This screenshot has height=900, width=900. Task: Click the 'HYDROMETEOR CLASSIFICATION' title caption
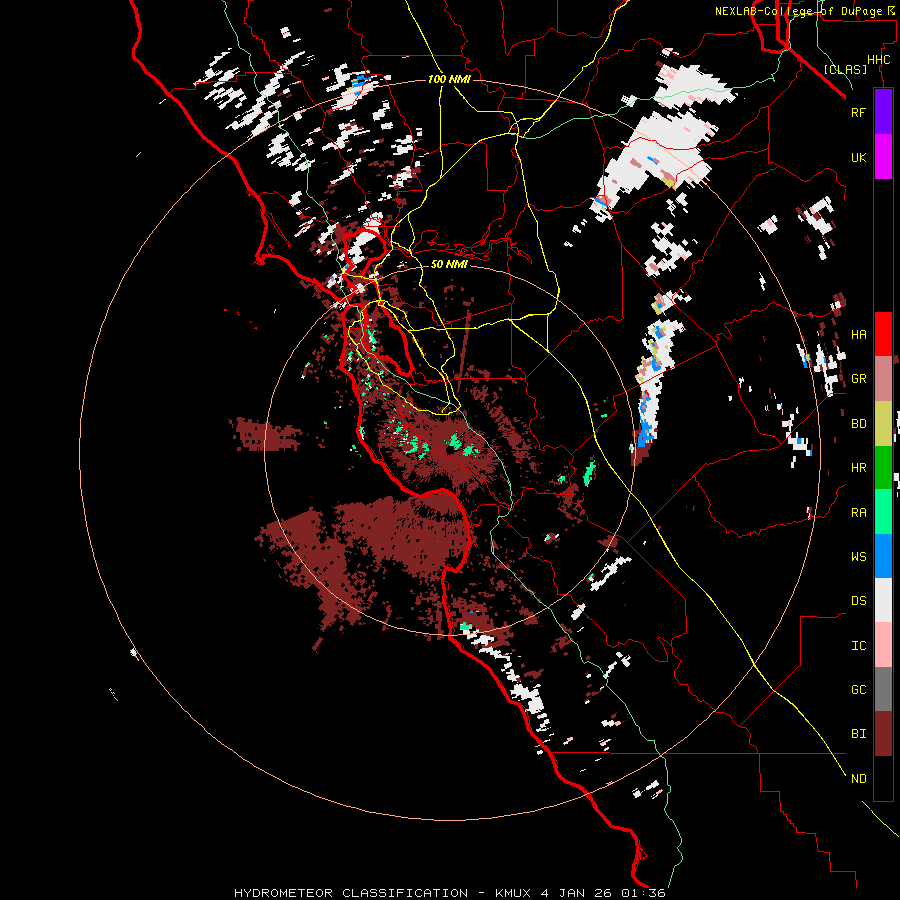click(351, 893)
